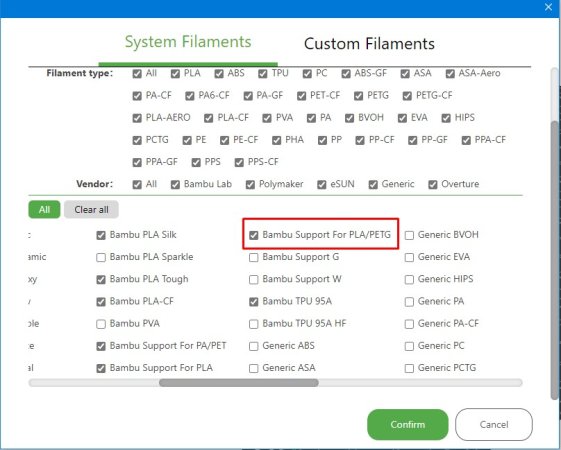Uncheck the PPA-GF filament type
The image size is (561, 450).
click(x=137, y=162)
